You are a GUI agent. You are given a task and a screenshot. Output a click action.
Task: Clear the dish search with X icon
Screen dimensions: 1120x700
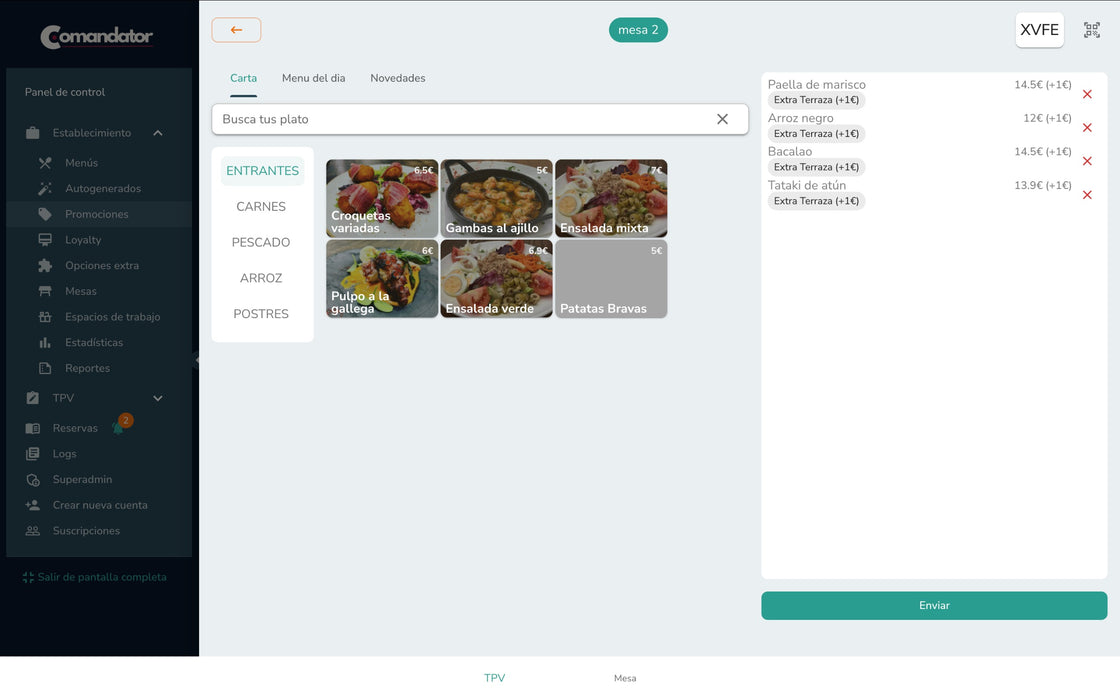[722, 119]
